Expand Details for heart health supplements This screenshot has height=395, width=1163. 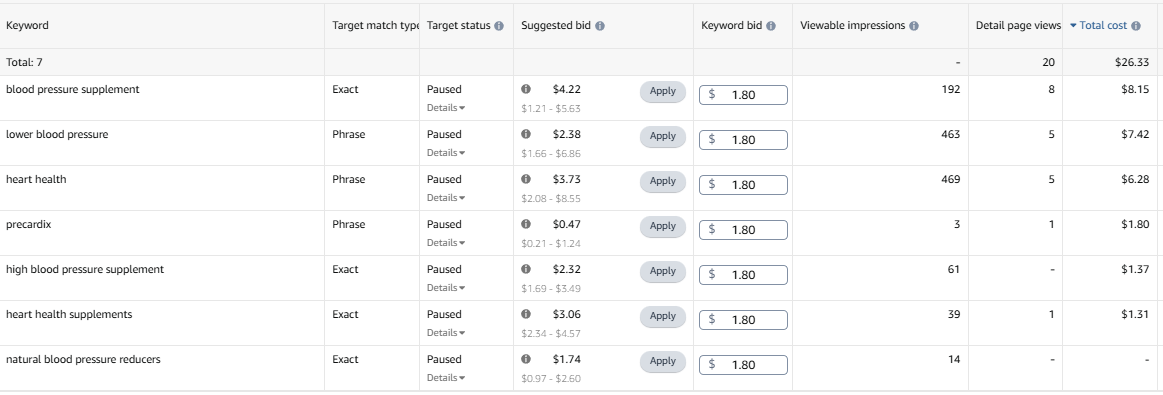446,333
